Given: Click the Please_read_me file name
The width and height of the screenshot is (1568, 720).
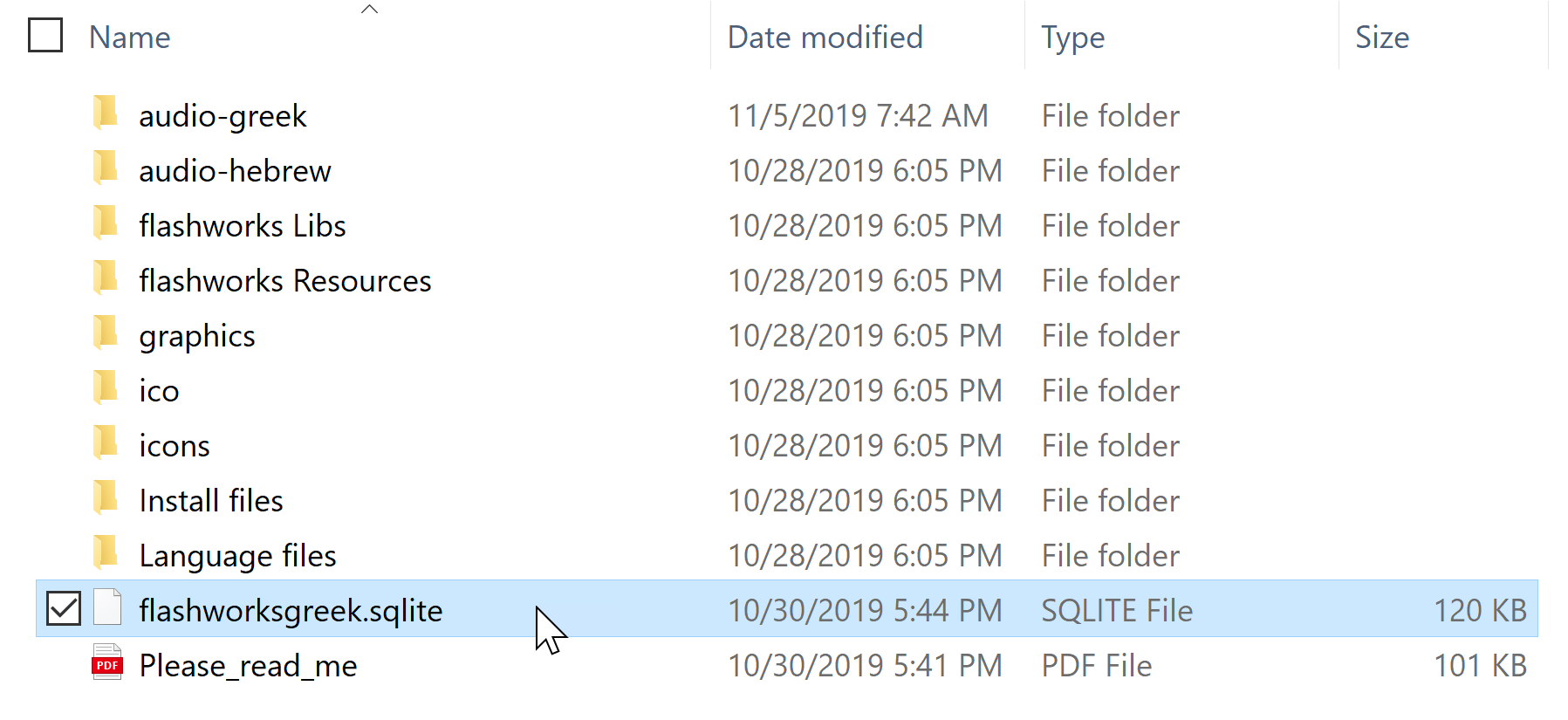Looking at the screenshot, I should pos(248,666).
